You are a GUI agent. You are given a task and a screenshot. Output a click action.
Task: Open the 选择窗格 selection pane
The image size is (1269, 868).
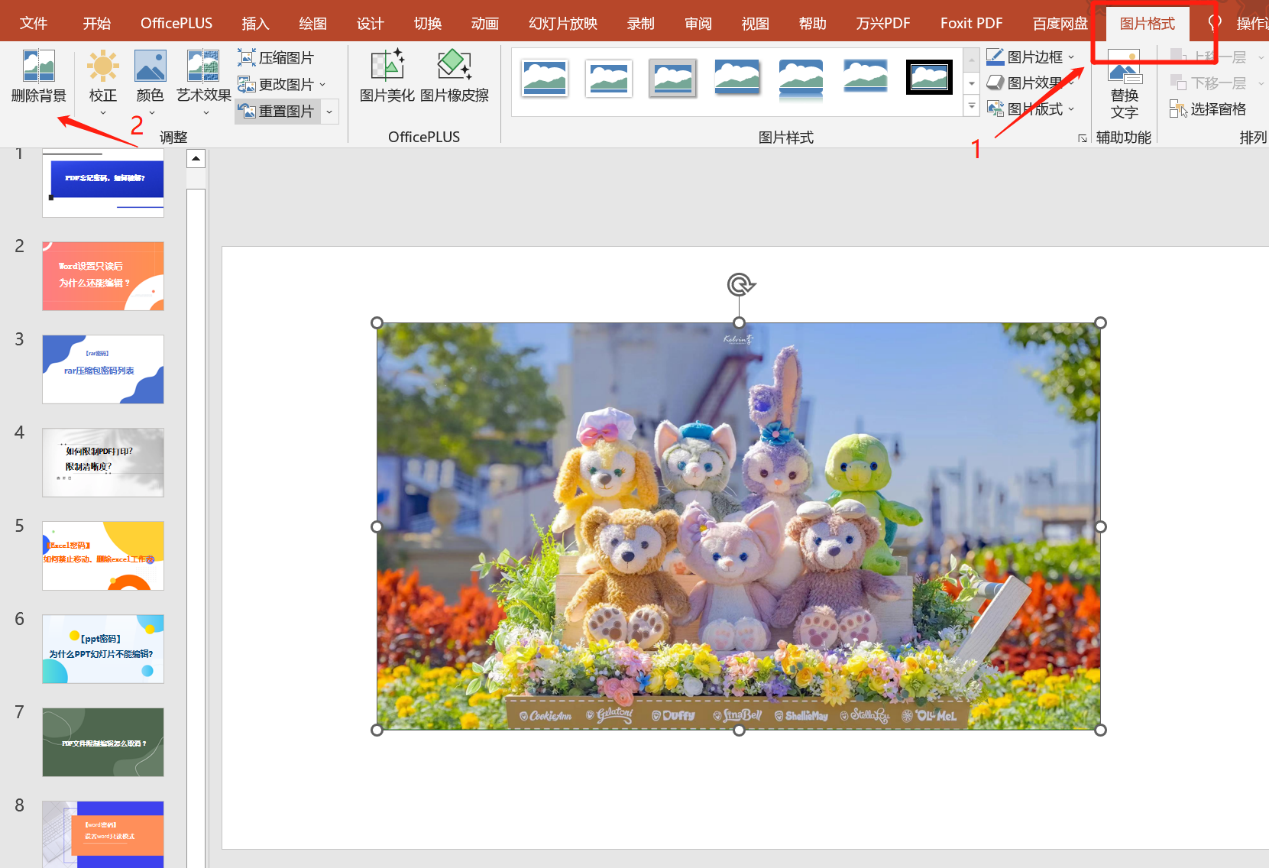pyautogui.click(x=1208, y=109)
